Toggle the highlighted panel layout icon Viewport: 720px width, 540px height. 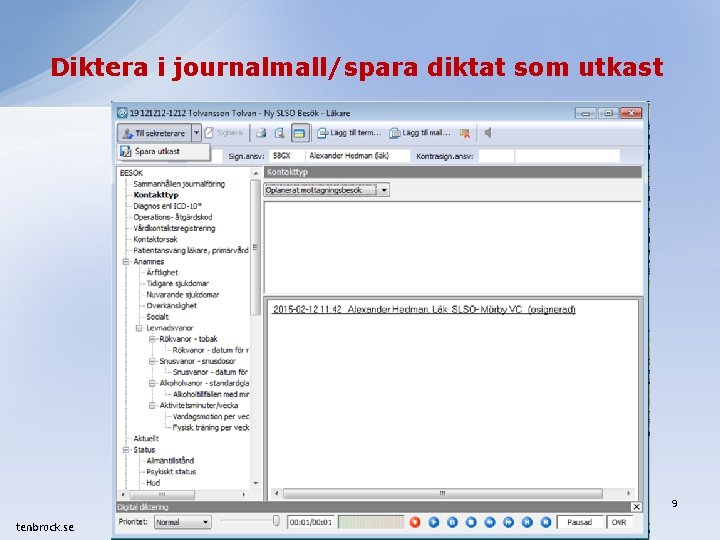click(299, 134)
